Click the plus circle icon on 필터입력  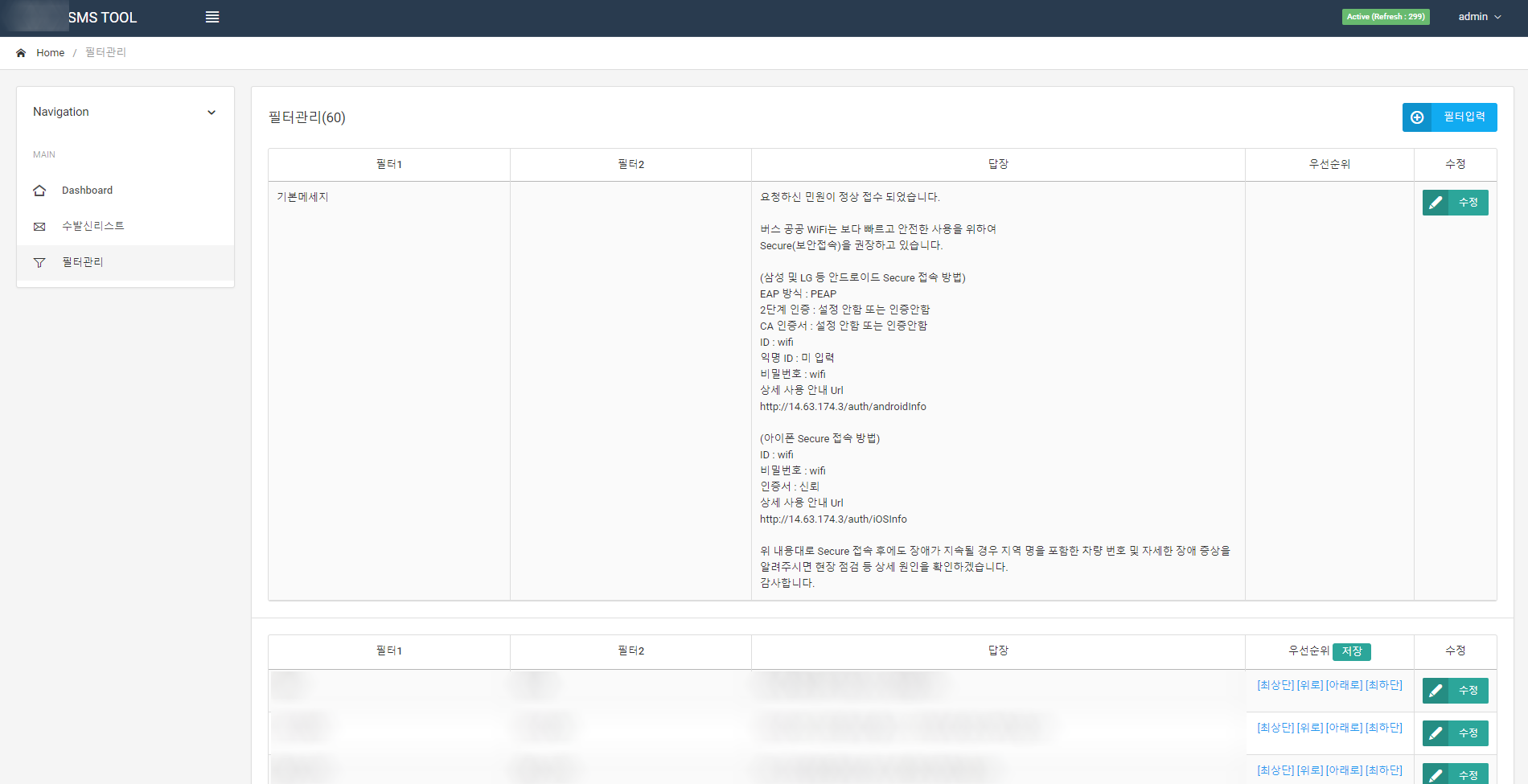click(x=1417, y=117)
